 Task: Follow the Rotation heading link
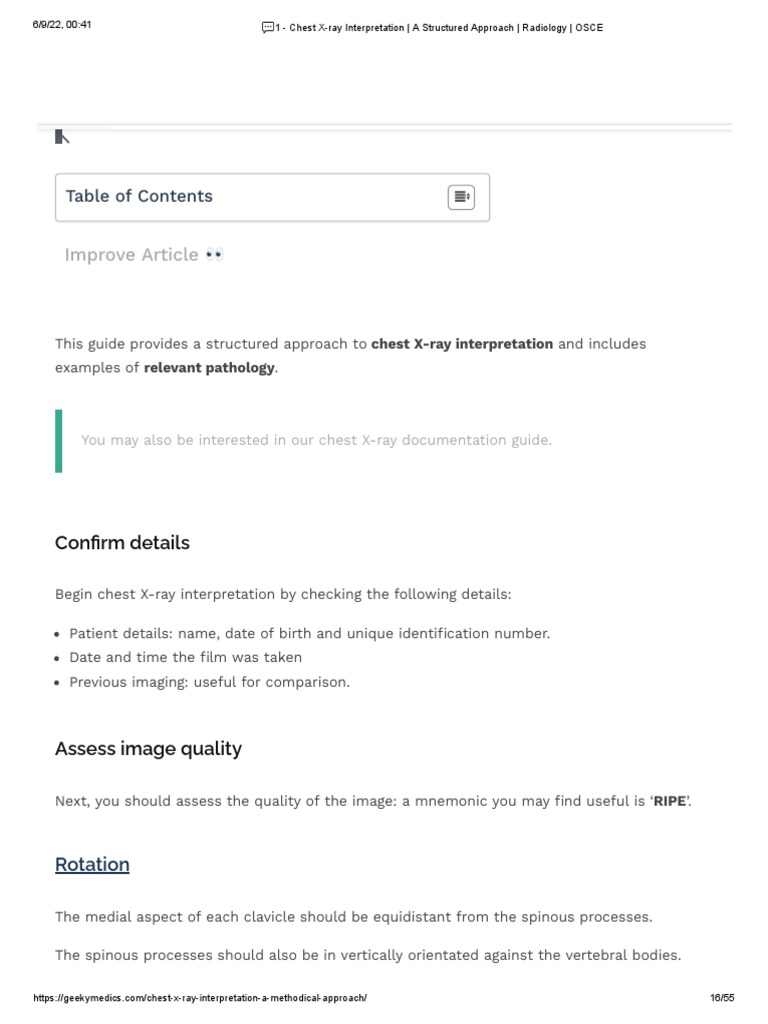coord(92,864)
